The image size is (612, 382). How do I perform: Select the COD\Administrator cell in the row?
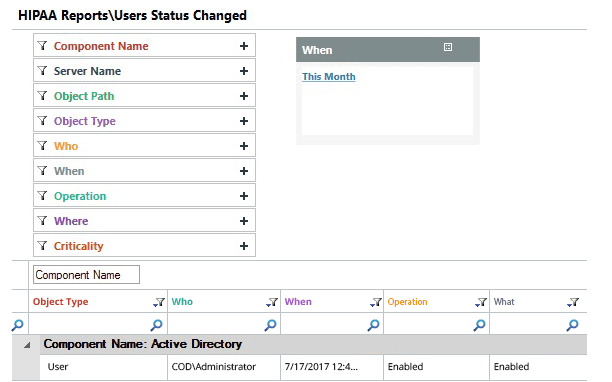point(224,367)
